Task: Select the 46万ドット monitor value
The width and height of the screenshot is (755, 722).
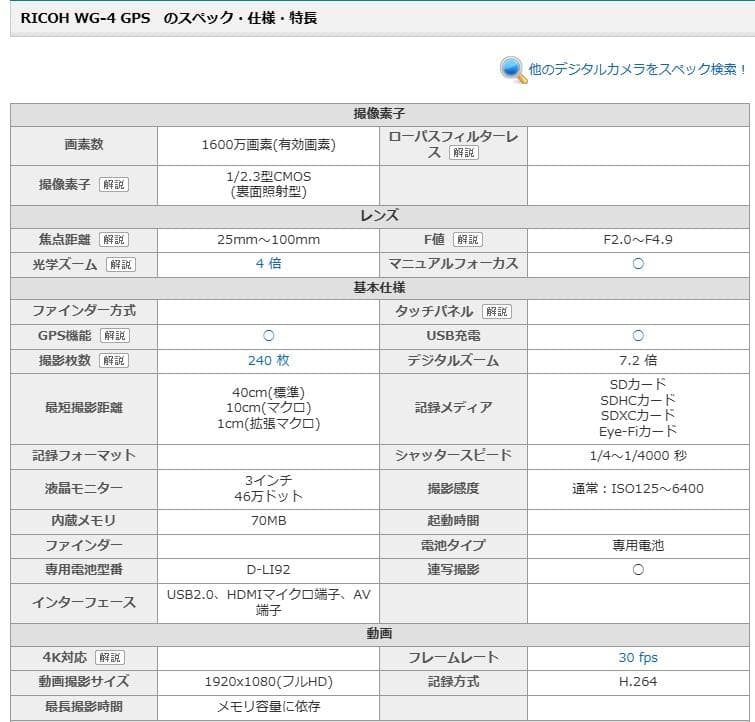Action: tap(268, 496)
